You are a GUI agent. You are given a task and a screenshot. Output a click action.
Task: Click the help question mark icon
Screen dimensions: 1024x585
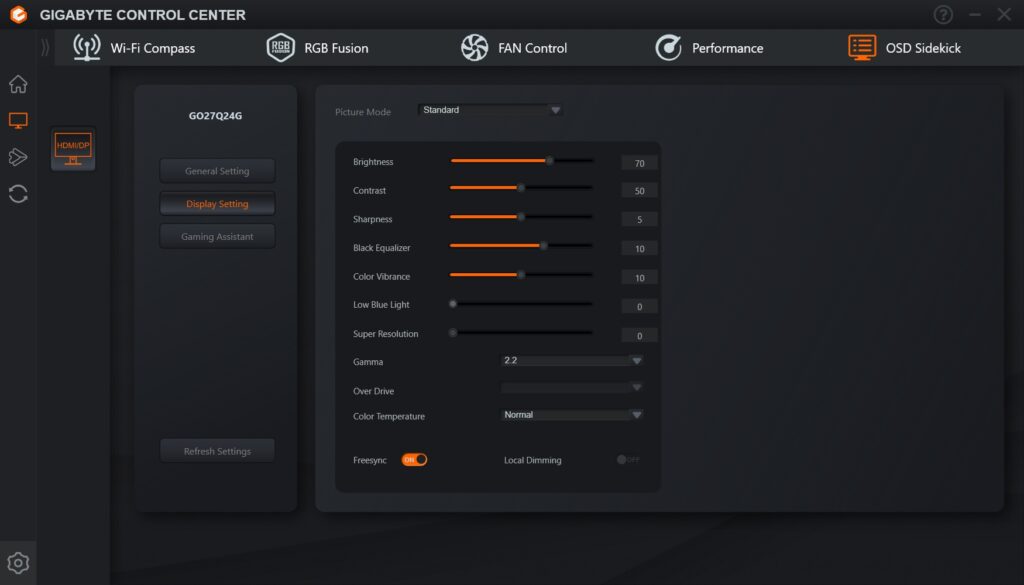tap(942, 14)
